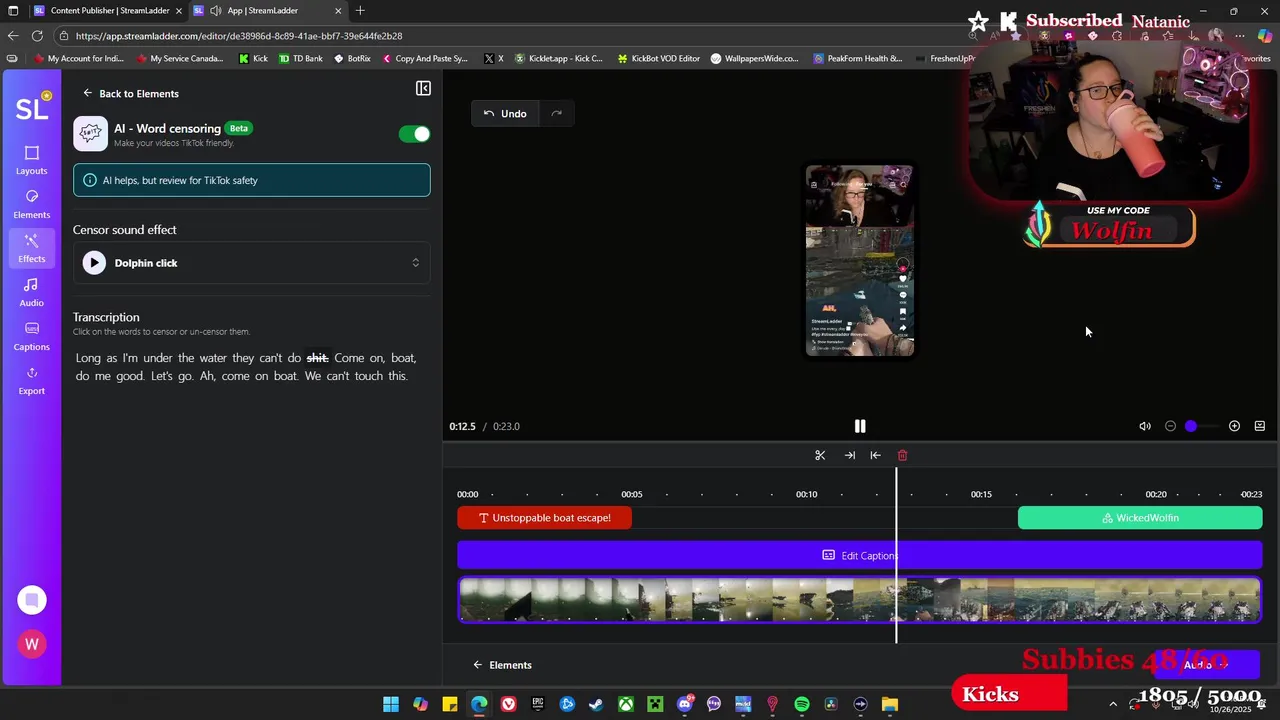Play the Dolphin click sound preview
Image resolution: width=1280 pixels, height=720 pixels.
(94, 263)
